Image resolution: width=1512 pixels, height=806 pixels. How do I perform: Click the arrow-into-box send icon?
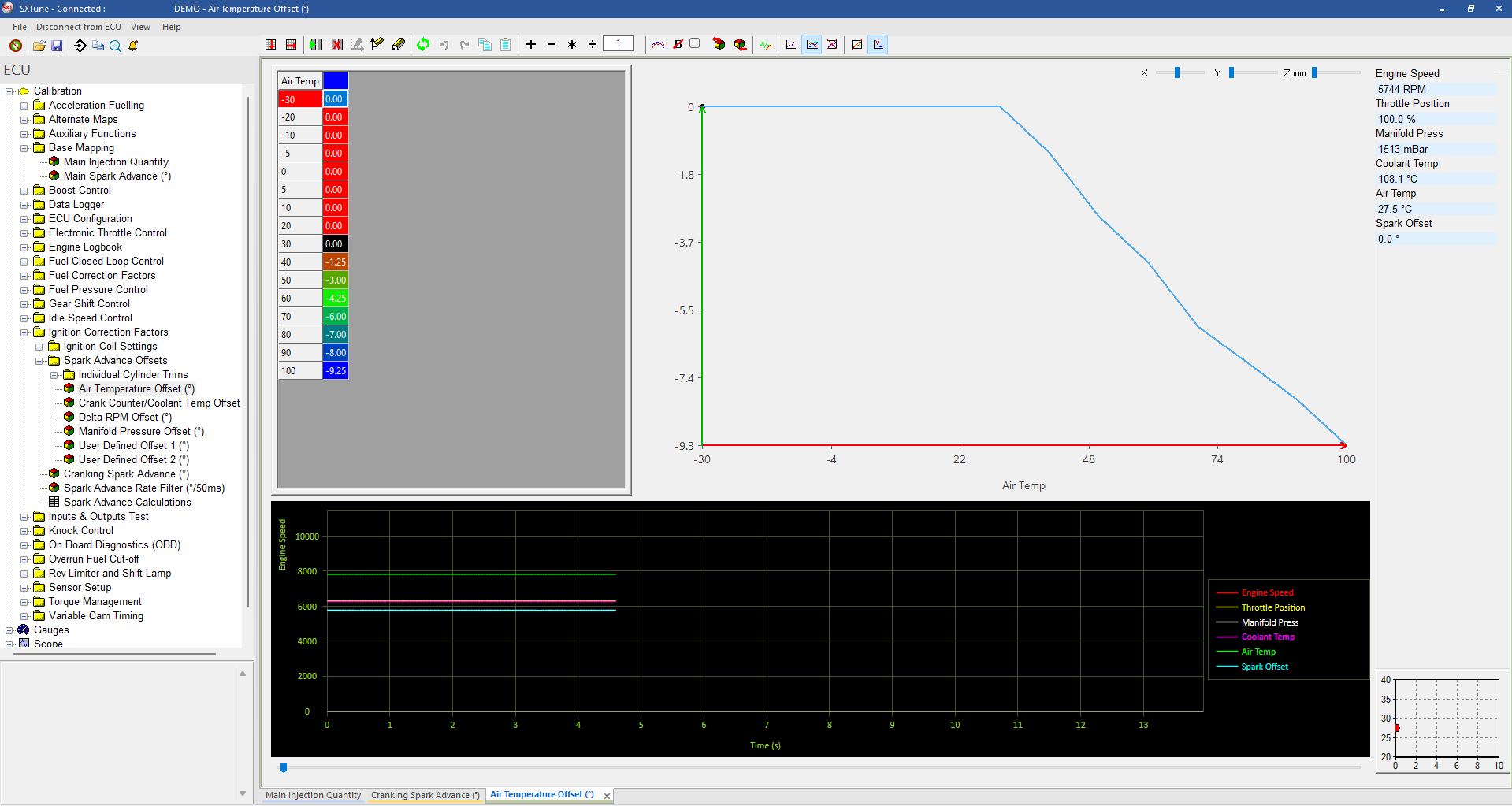pos(80,46)
